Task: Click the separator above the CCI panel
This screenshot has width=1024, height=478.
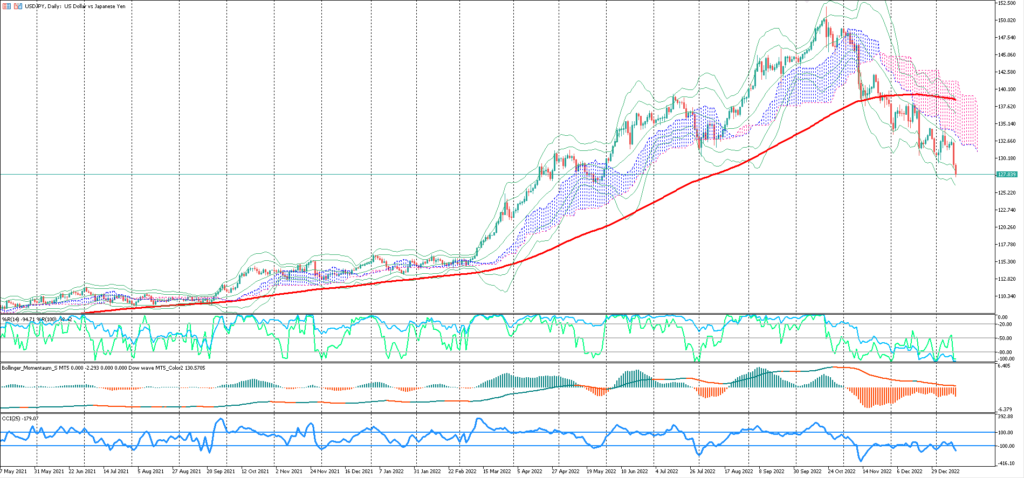Action: click(500, 410)
